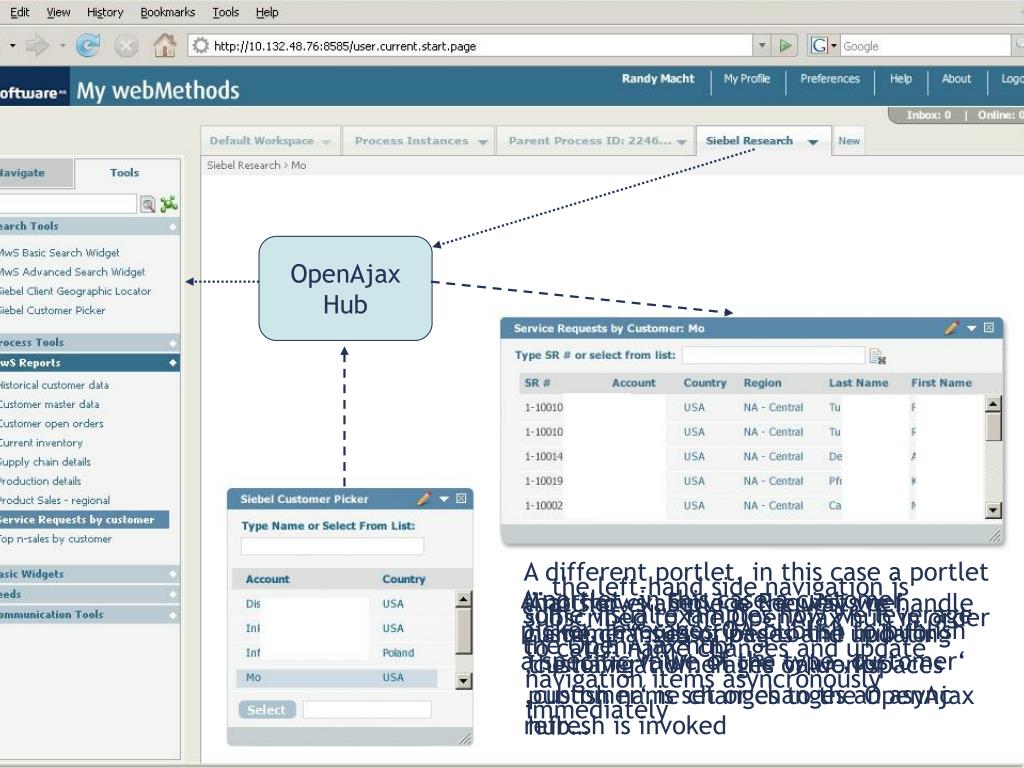Open MwS Advanced Search Widget
This screenshot has height=768, width=1024.
tap(72, 272)
